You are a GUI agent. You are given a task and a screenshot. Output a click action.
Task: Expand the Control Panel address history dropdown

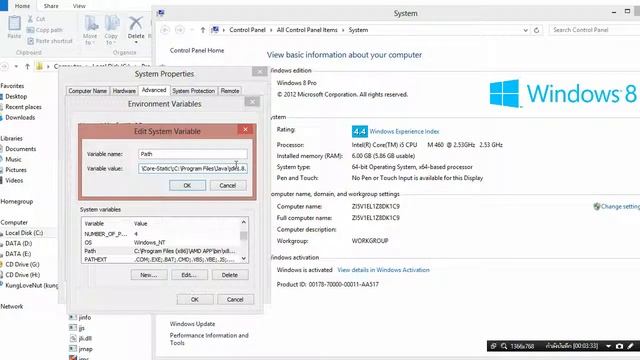click(525, 30)
